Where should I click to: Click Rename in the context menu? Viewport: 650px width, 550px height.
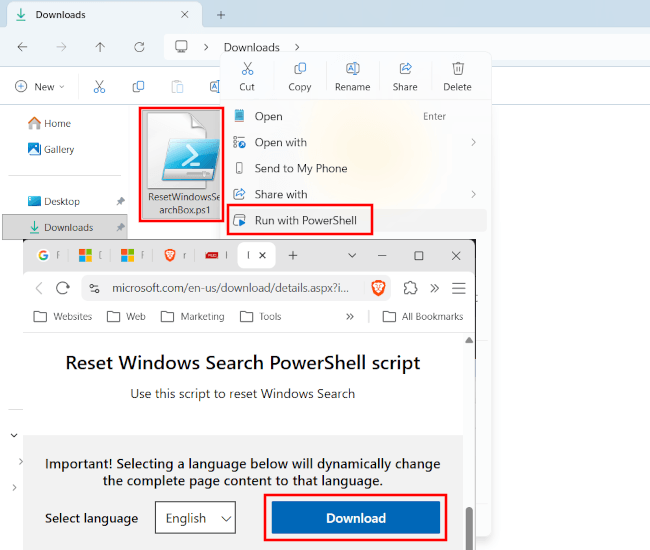pos(352,77)
